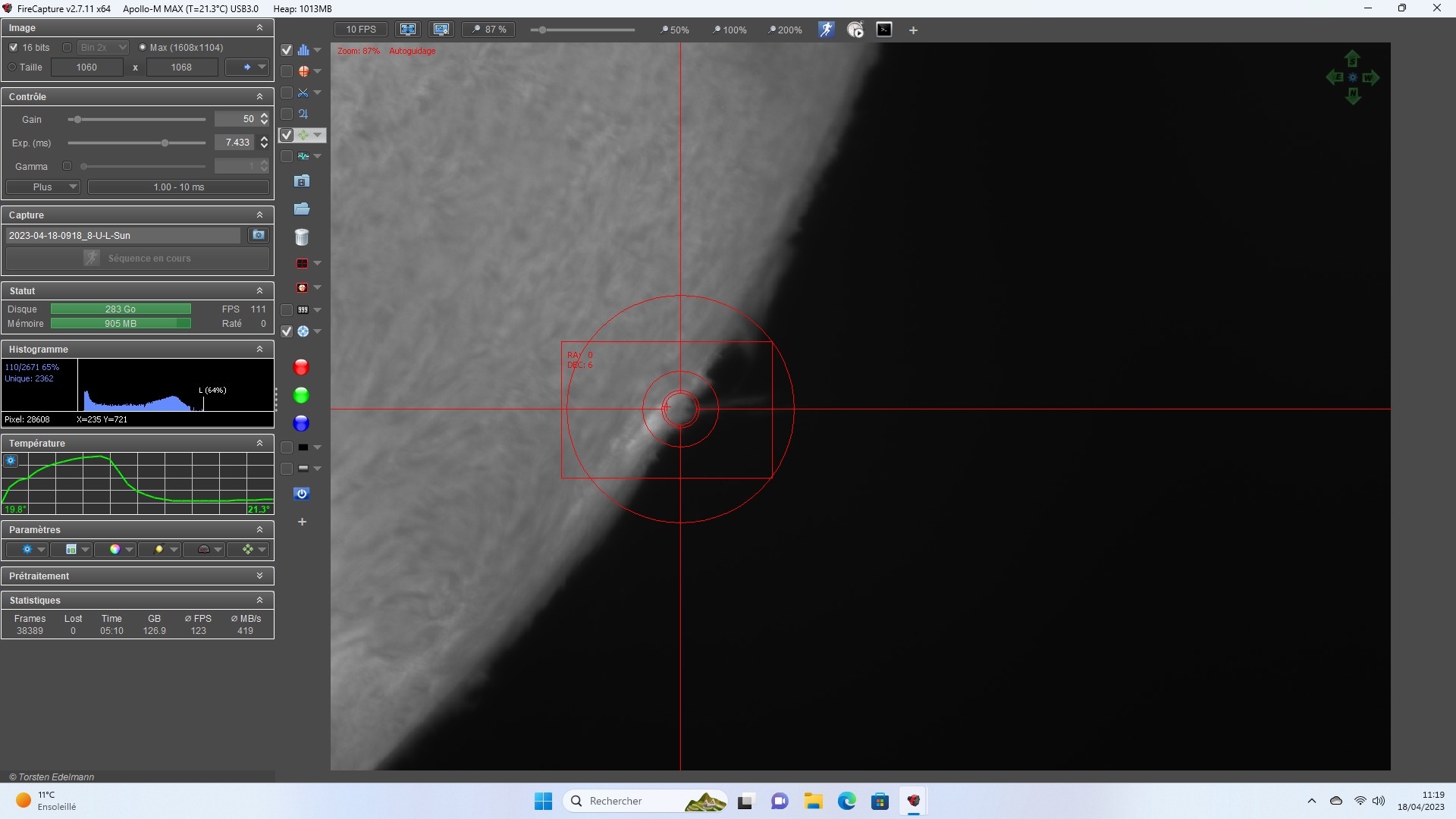Set preview zoom to 200%
The width and height of the screenshot is (1456, 819).
[x=785, y=30]
